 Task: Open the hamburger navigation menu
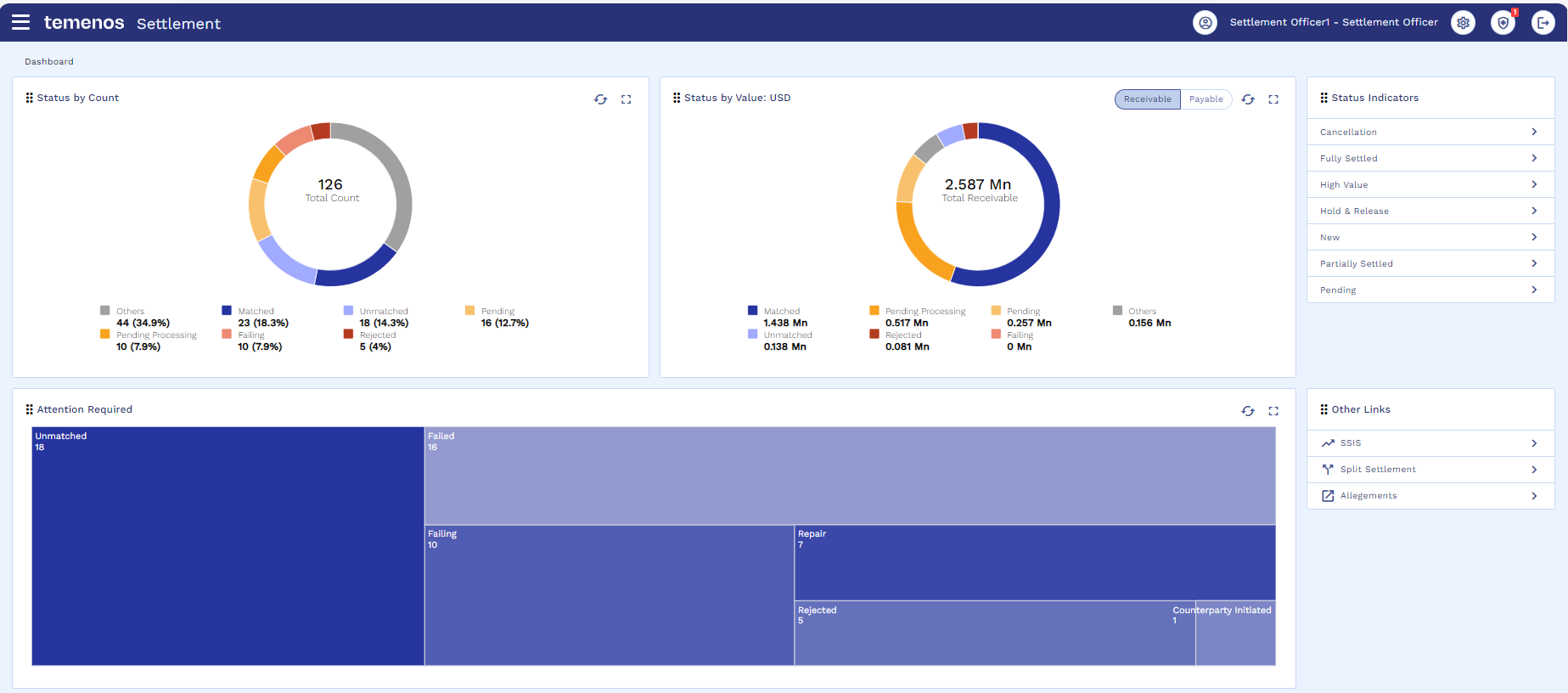pos(20,22)
